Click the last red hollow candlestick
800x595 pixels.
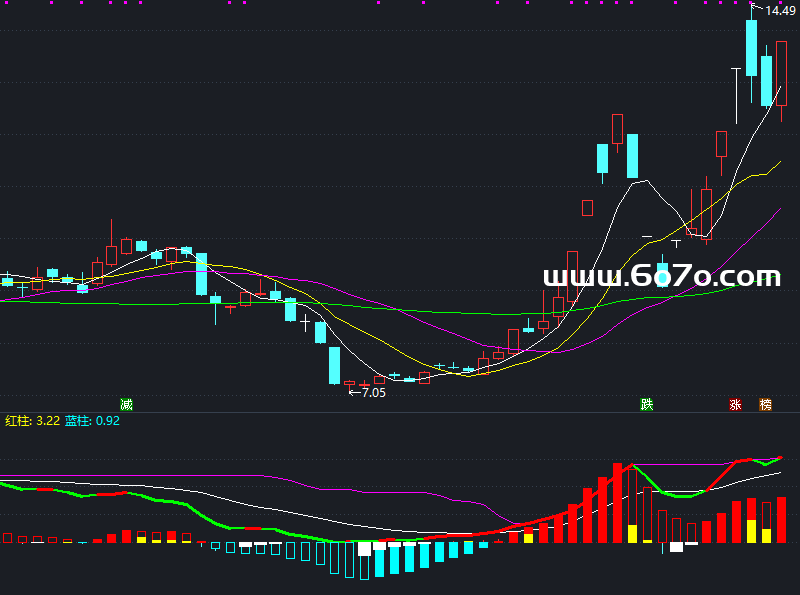pos(781,73)
